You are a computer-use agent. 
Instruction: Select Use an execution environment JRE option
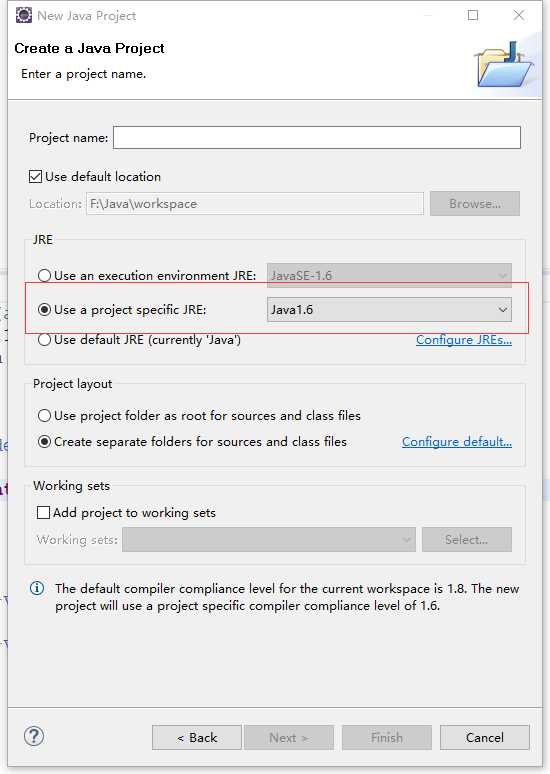point(44,275)
